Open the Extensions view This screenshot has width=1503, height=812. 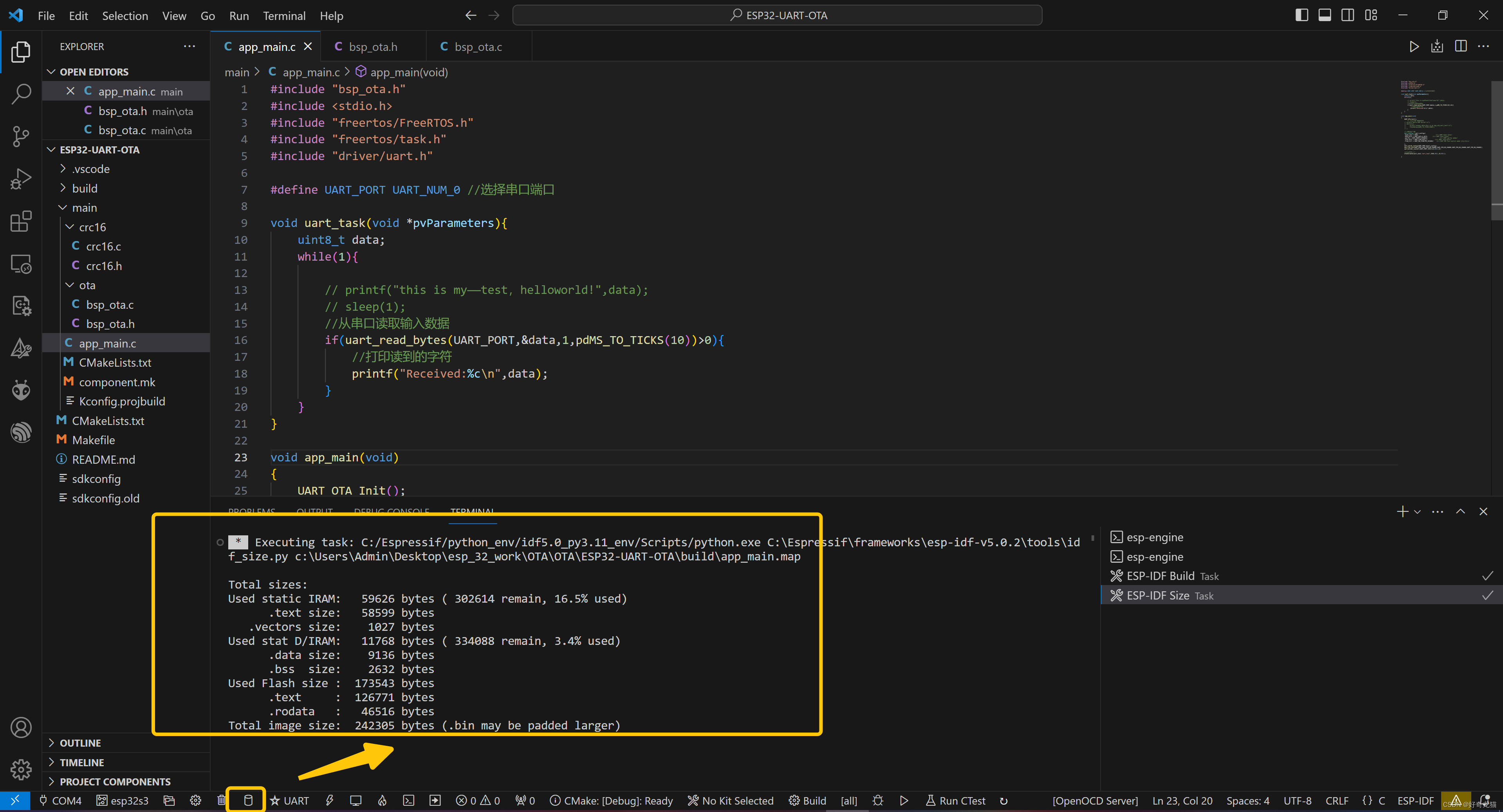coord(21,221)
